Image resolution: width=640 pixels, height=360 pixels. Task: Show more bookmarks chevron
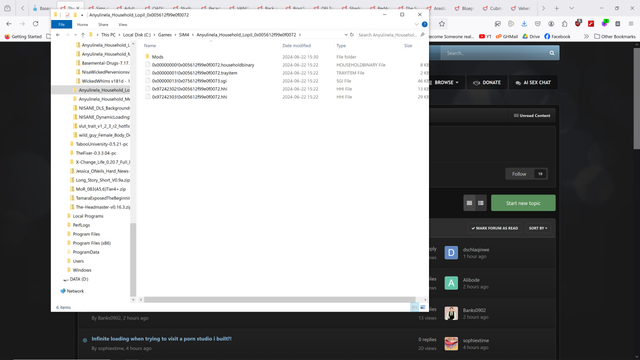coord(586,36)
